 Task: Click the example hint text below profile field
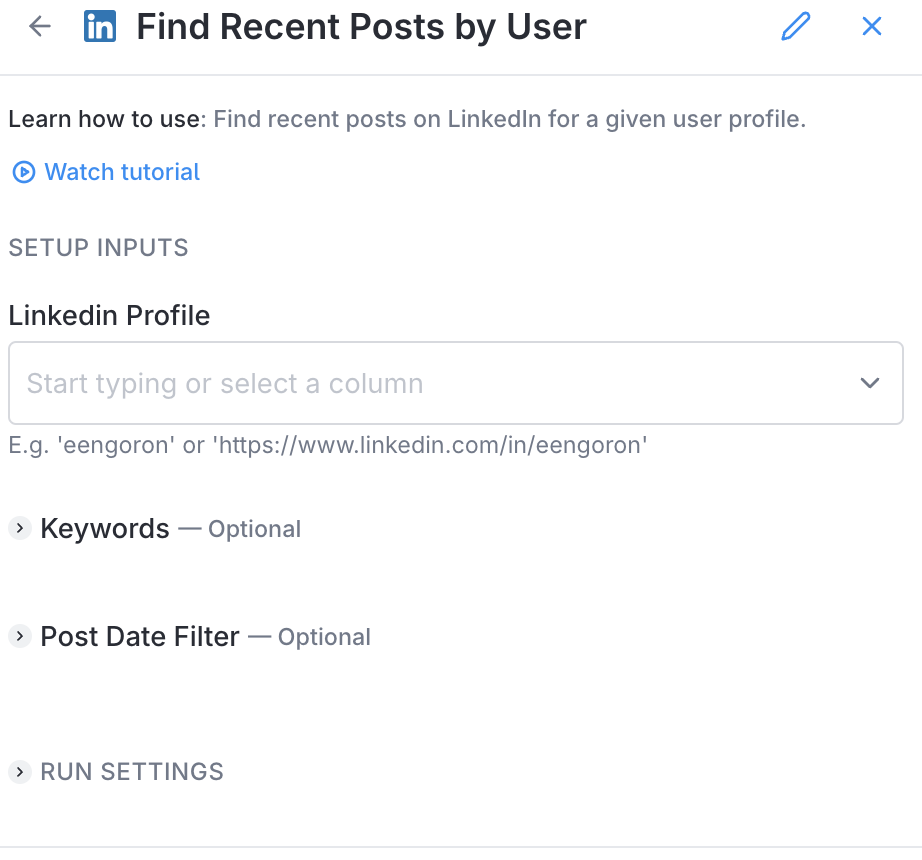328,445
